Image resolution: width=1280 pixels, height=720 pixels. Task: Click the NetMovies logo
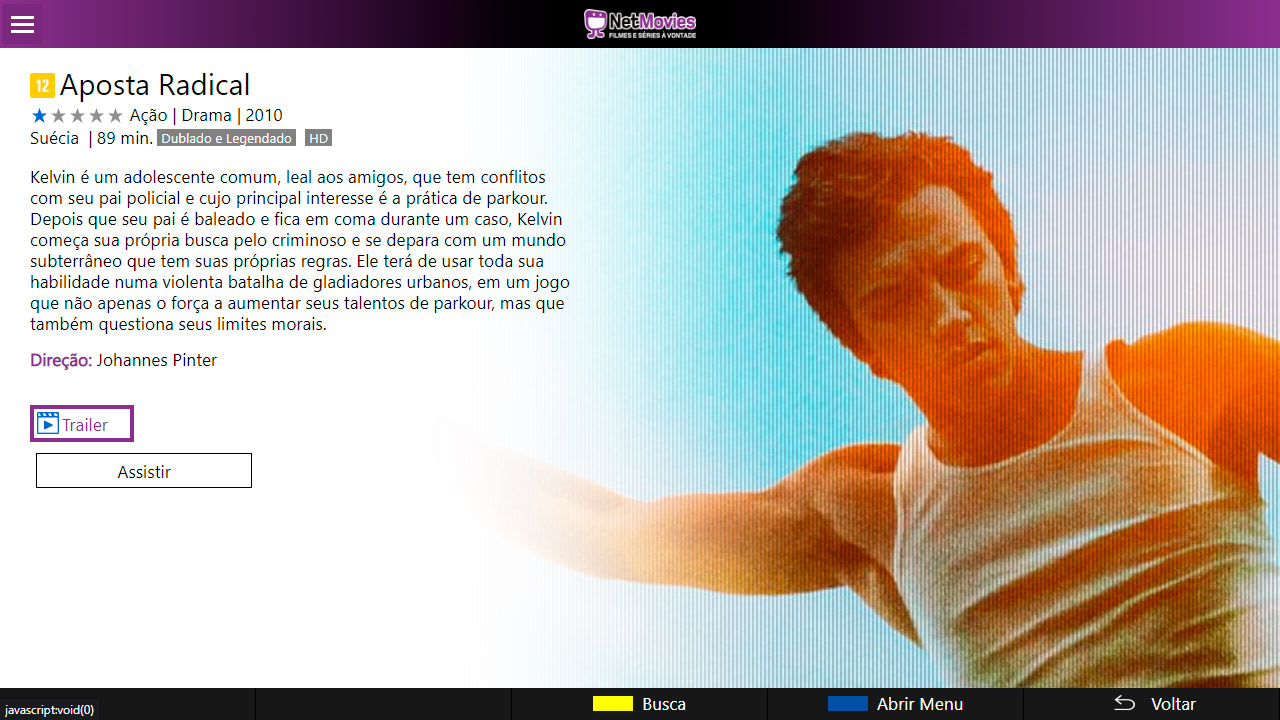(639, 23)
